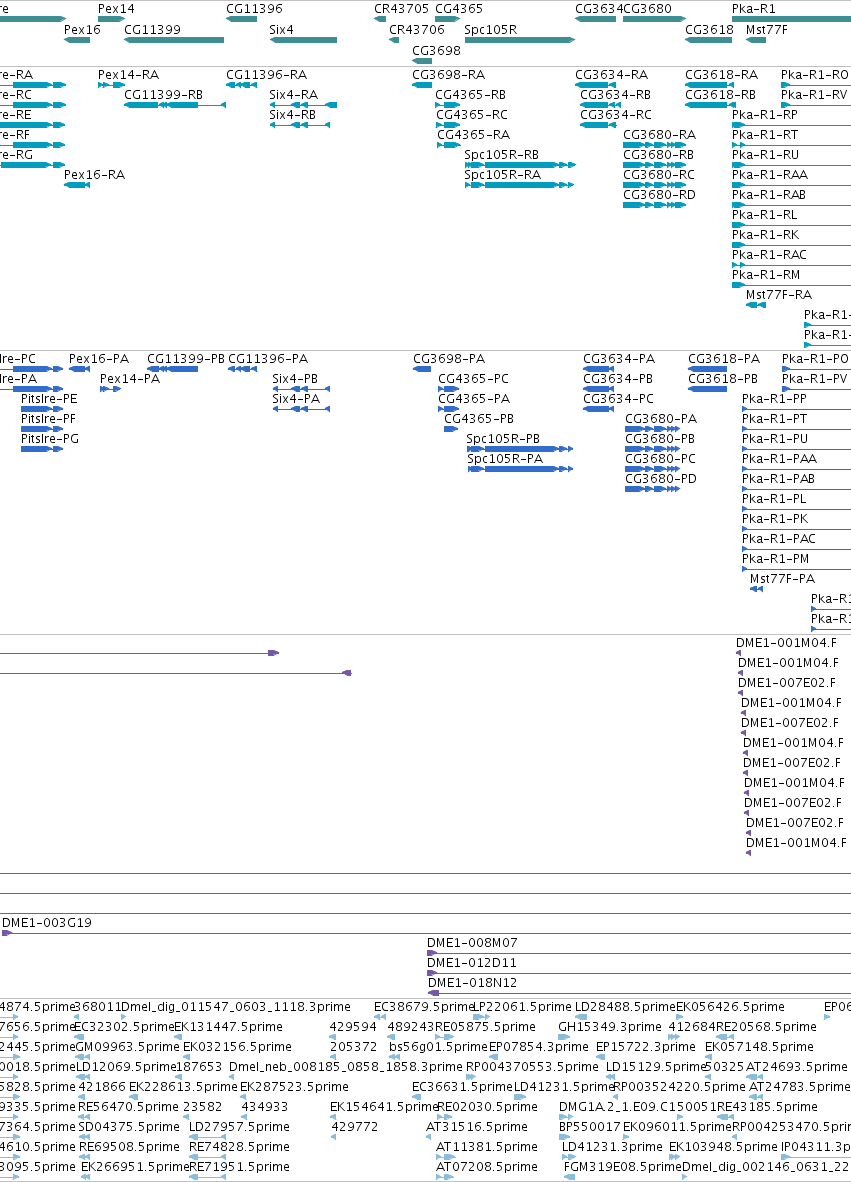Viewport: 851px width, 1182px height.
Task: Click the Pex14 gene label
Action: pos(116,9)
